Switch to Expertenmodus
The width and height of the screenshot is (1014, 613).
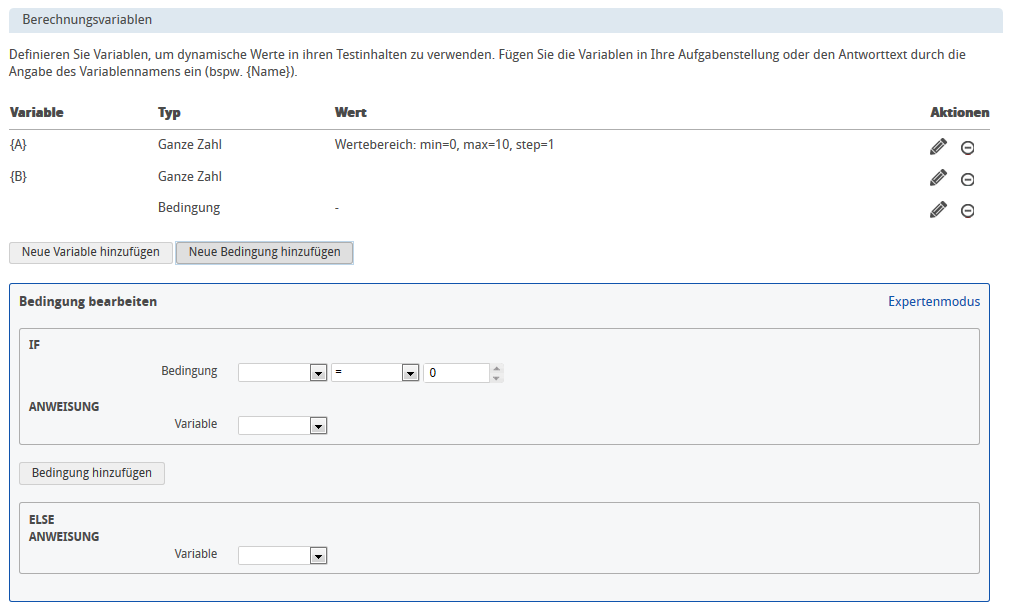click(933, 301)
